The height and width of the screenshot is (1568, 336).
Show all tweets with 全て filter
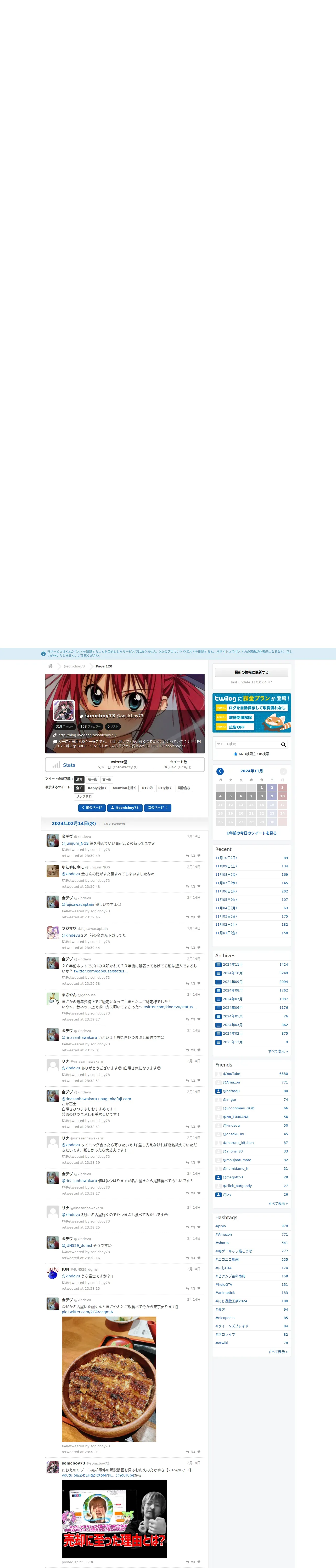79,788
